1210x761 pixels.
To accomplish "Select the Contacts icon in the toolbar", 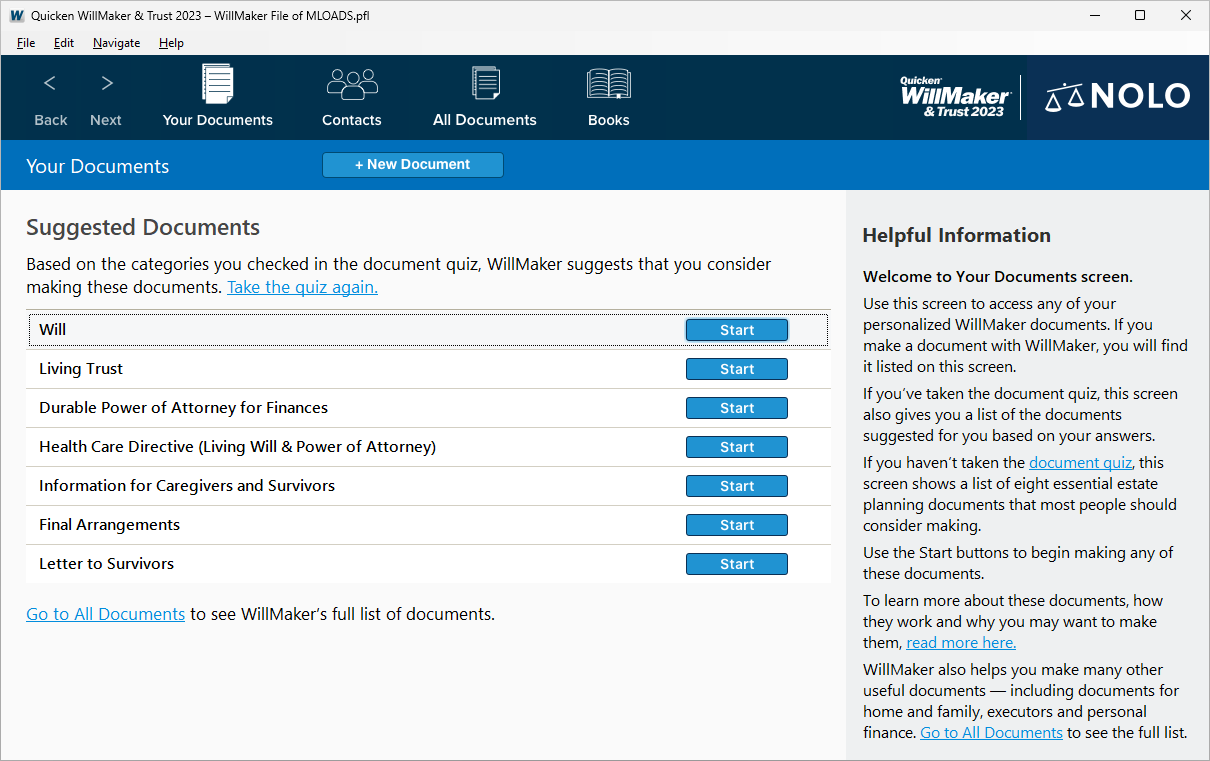I will [x=351, y=95].
